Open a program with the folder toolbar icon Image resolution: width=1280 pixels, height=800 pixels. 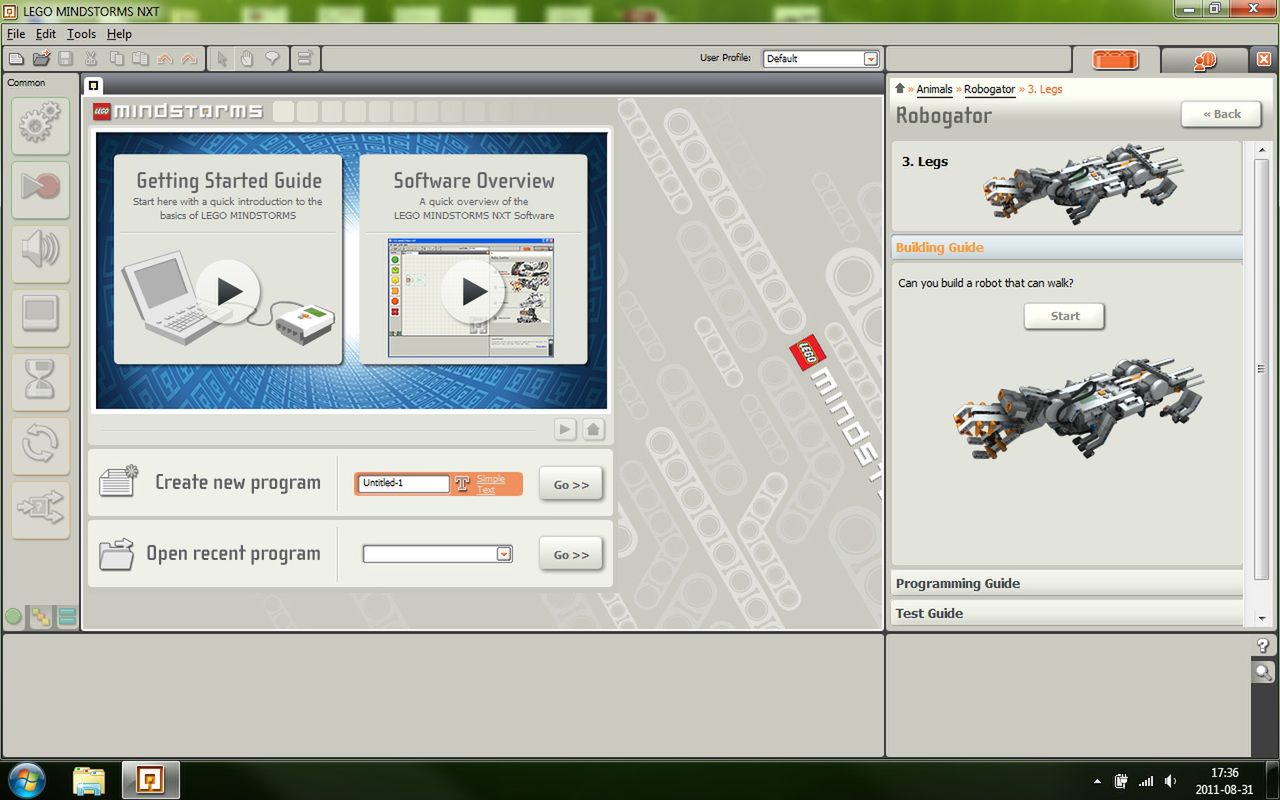pos(41,59)
